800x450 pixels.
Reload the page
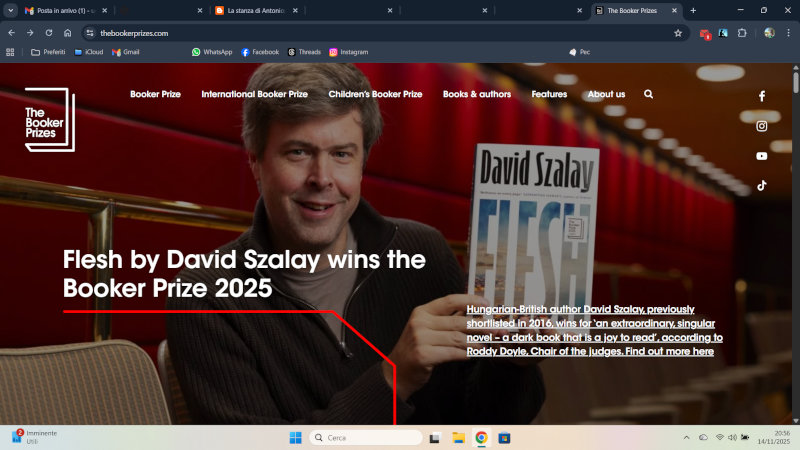48,33
